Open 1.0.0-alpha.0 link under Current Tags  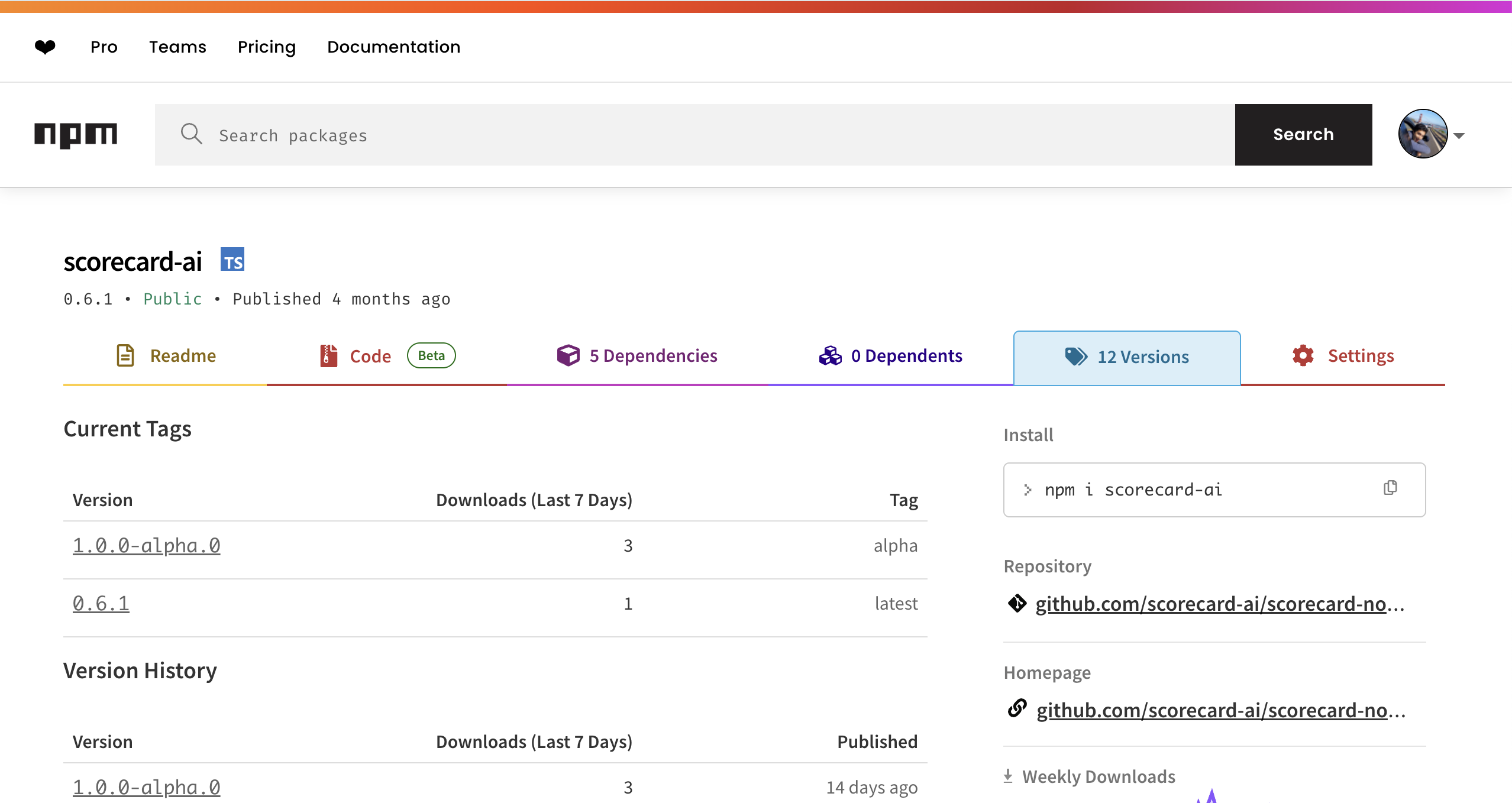click(146, 545)
